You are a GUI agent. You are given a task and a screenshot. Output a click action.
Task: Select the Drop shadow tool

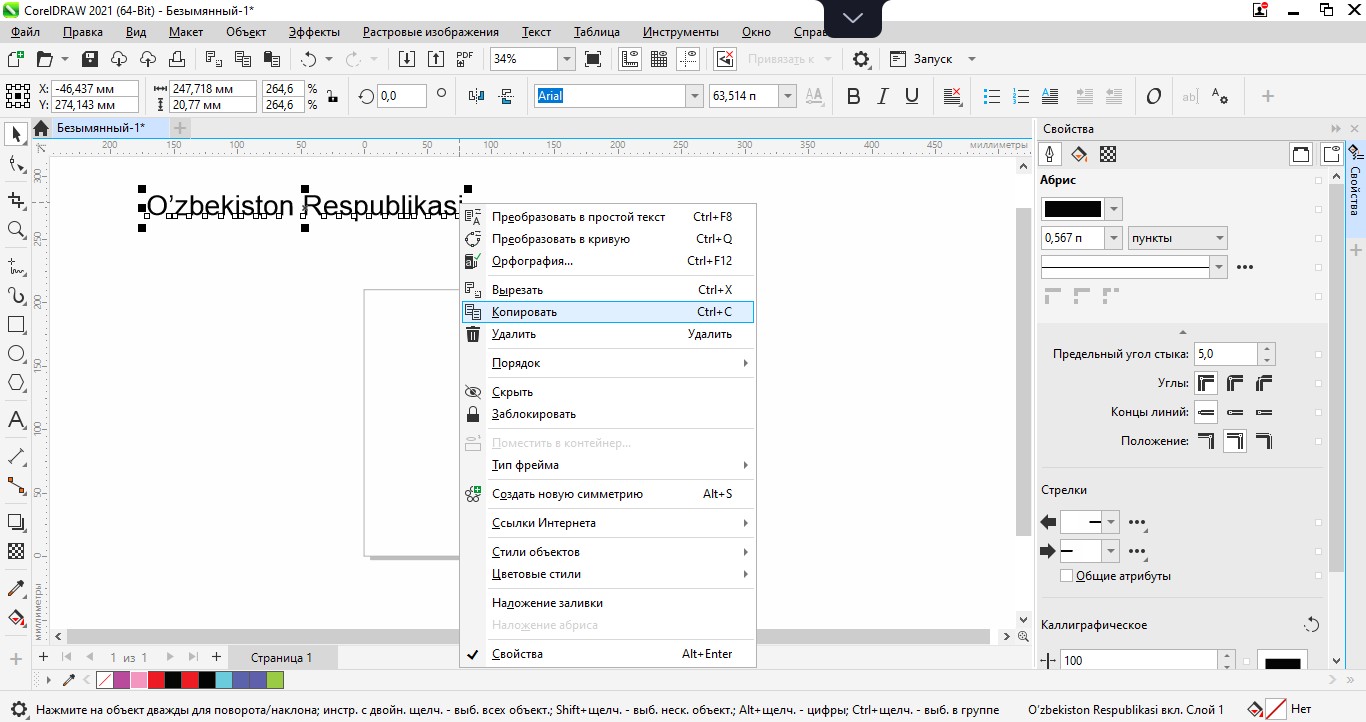(x=15, y=522)
